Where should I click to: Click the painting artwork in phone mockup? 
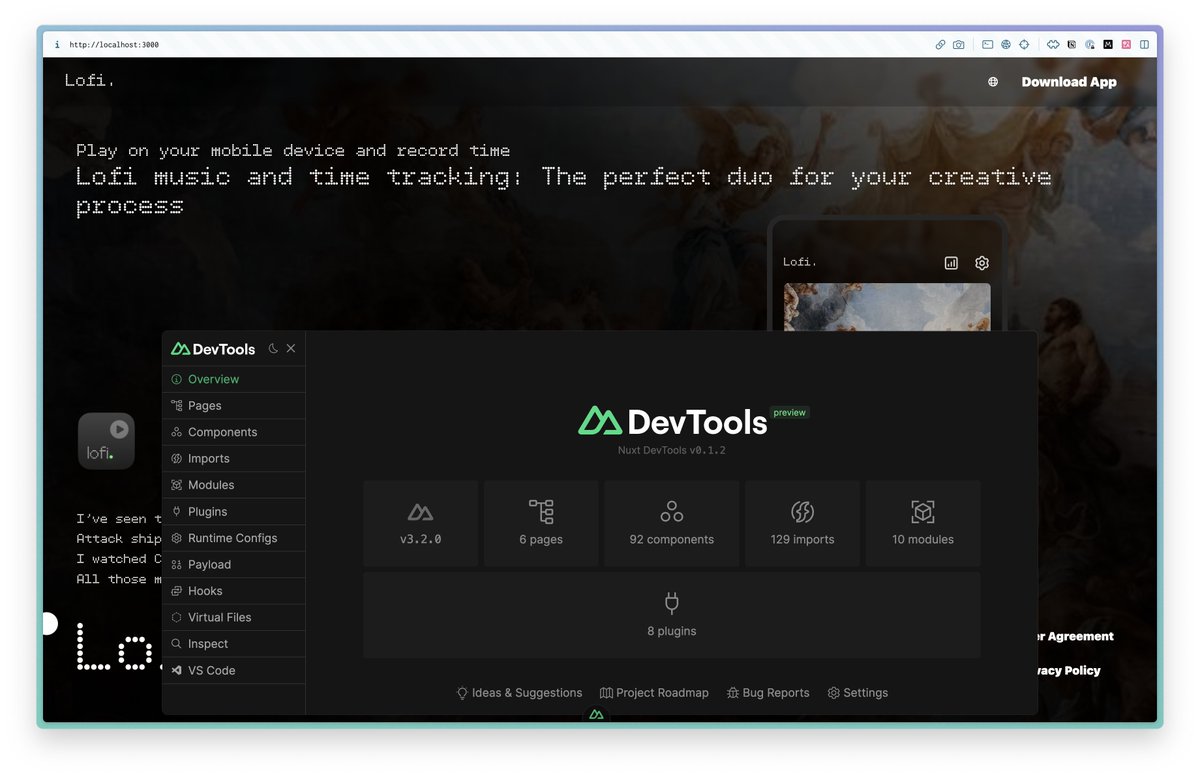pos(887,306)
